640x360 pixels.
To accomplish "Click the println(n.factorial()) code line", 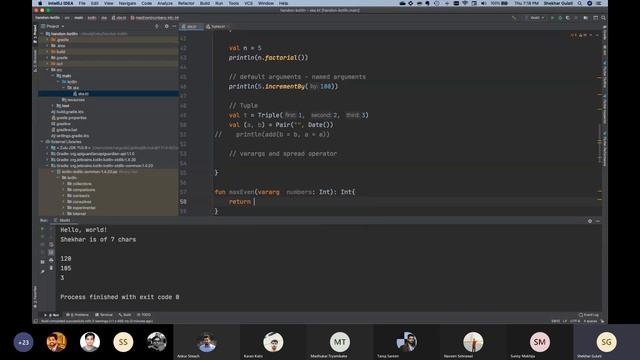I will 269,58.
